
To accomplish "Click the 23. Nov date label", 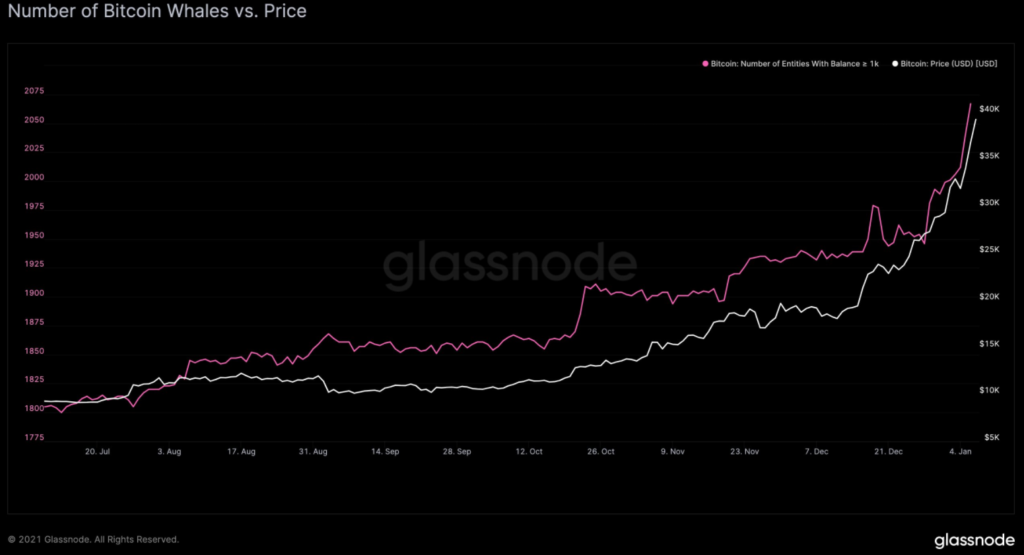I will point(745,452).
